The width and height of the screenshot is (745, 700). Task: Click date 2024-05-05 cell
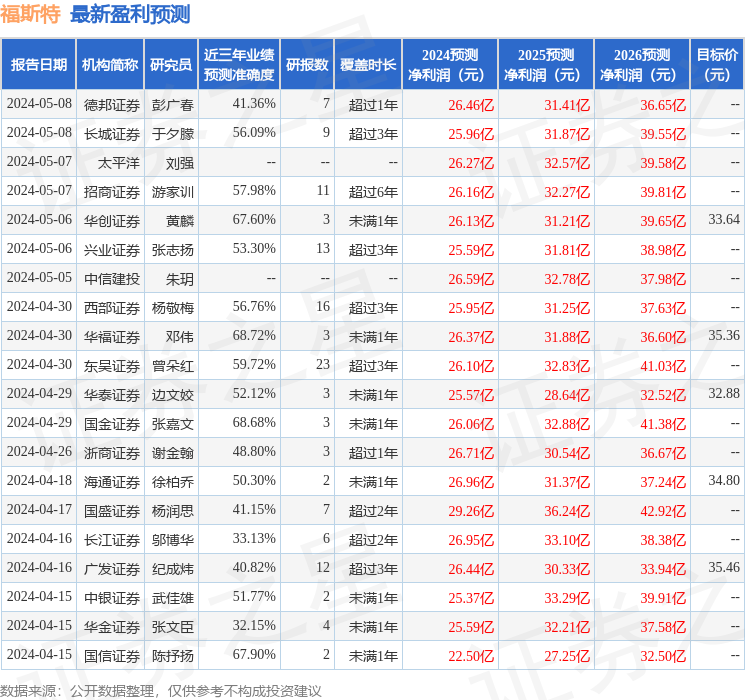39,278
